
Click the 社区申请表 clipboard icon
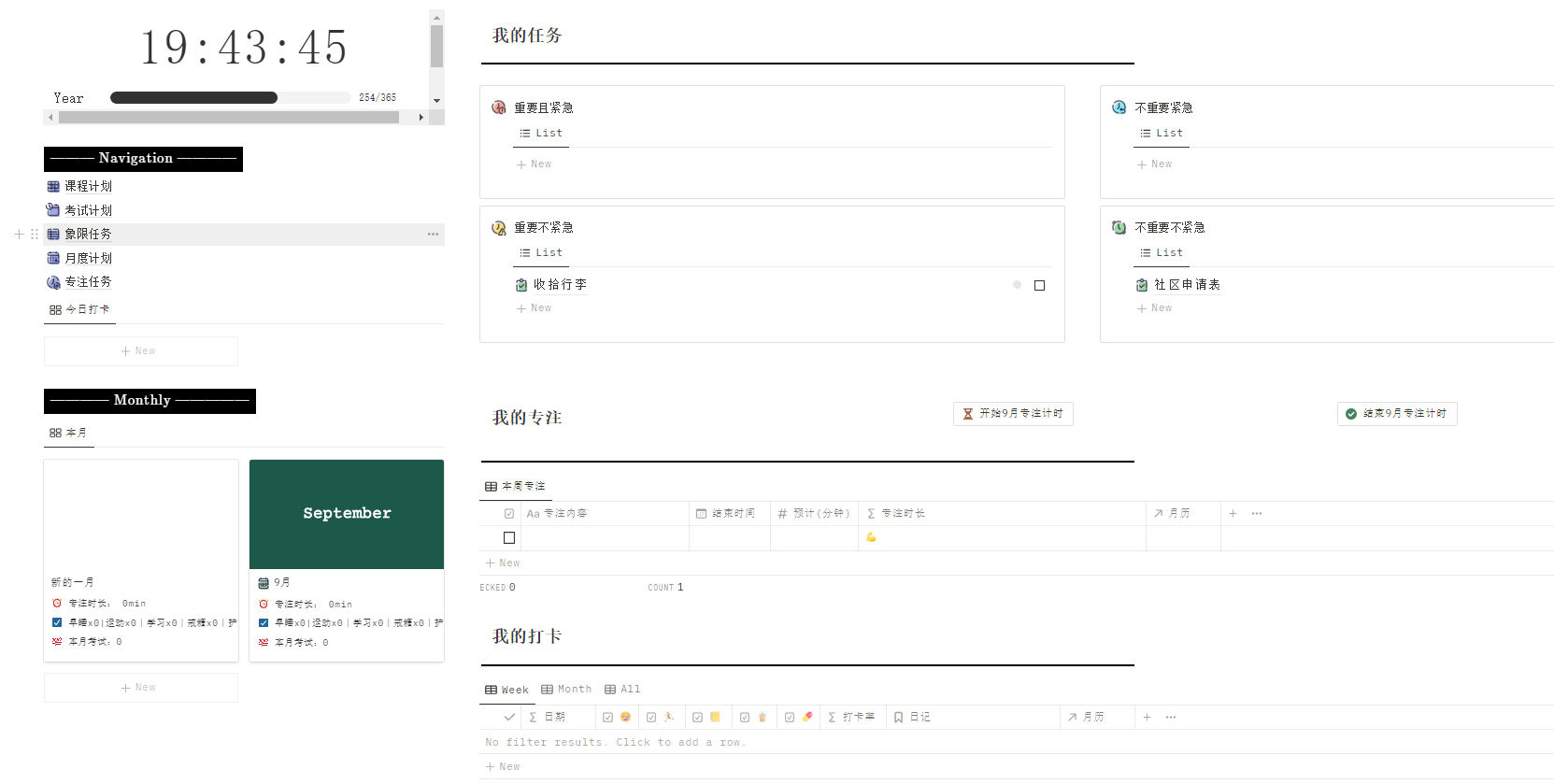1141,285
